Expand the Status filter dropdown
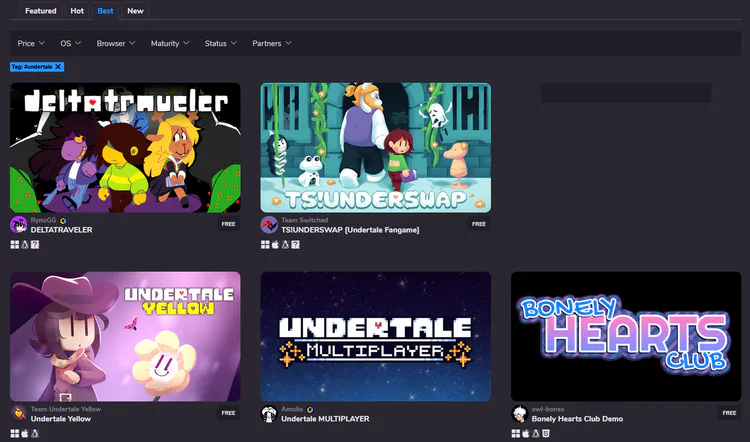 click(221, 43)
